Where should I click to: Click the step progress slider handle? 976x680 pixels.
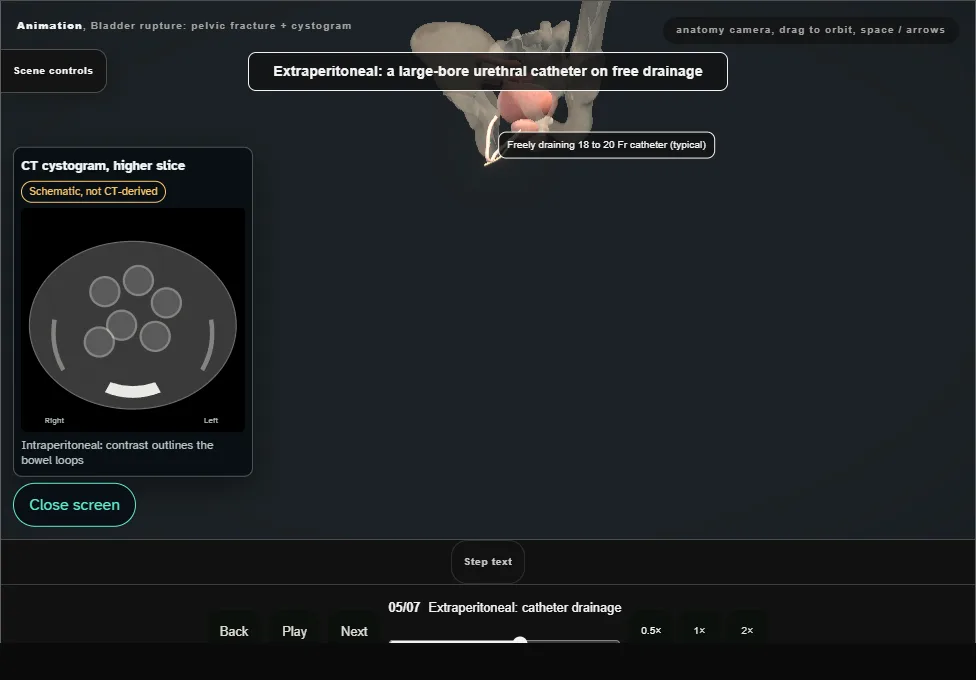[x=520, y=641]
